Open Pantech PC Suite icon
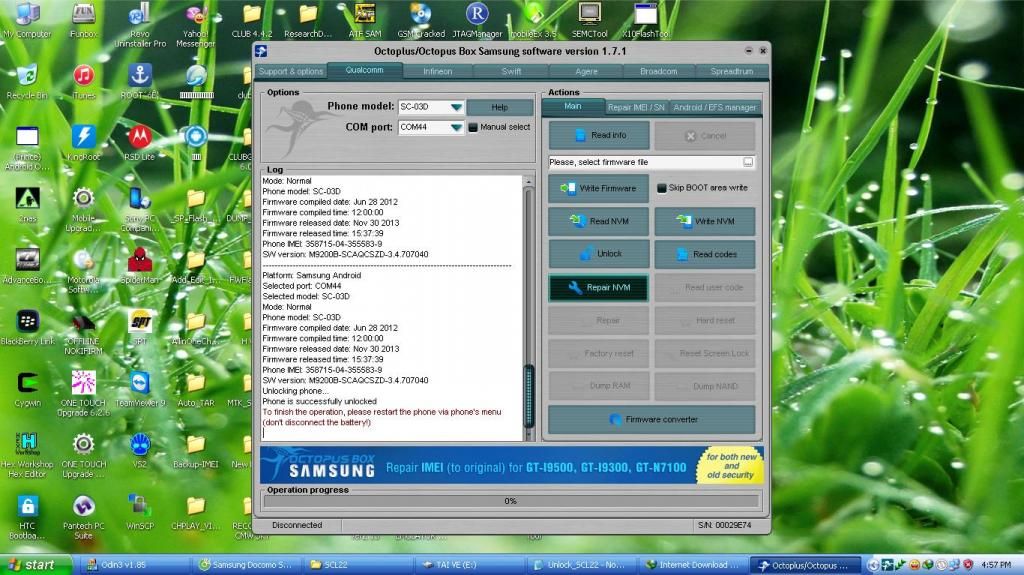This screenshot has width=1024, height=575. (84, 517)
